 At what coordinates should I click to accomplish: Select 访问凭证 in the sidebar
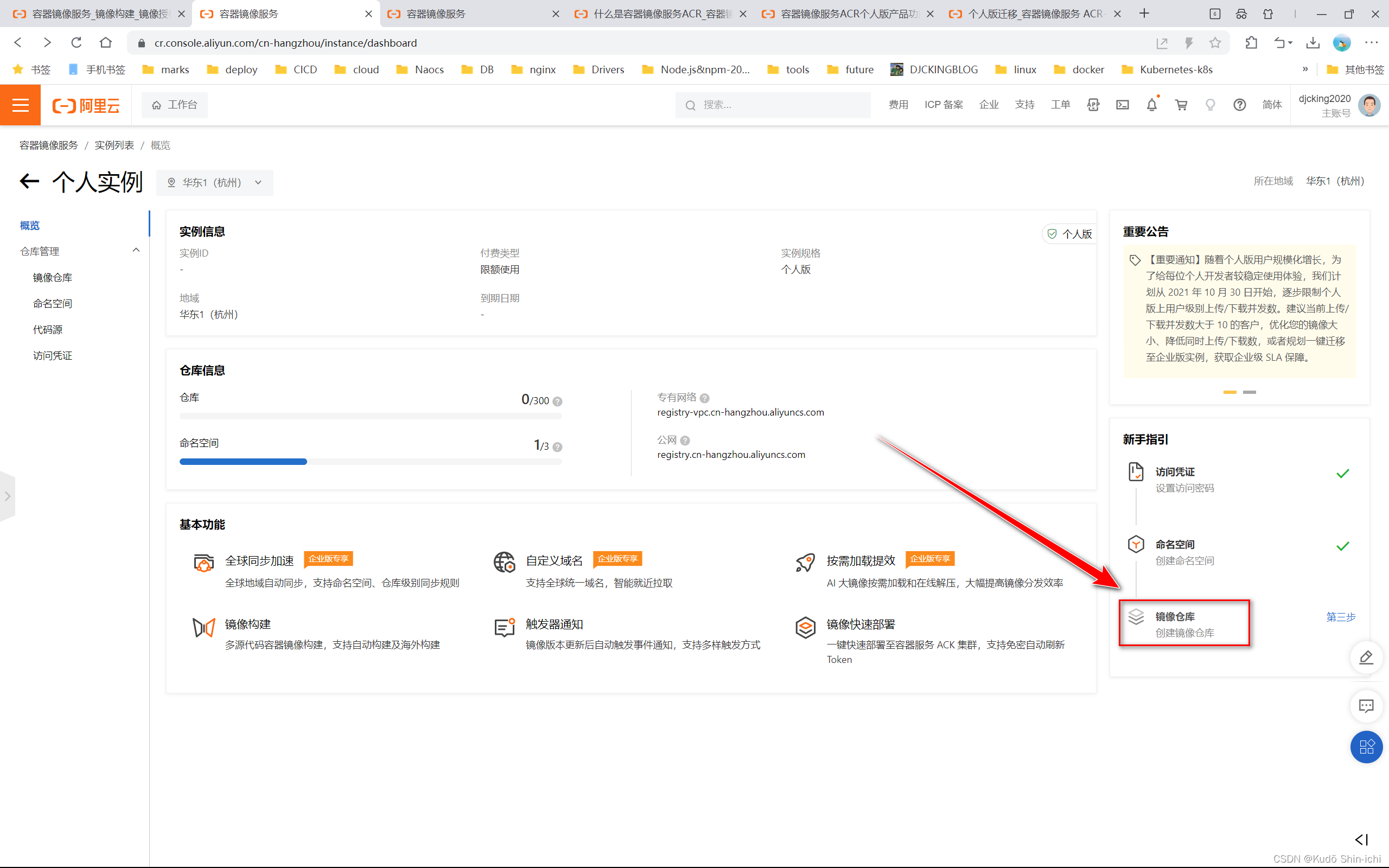[x=52, y=356]
